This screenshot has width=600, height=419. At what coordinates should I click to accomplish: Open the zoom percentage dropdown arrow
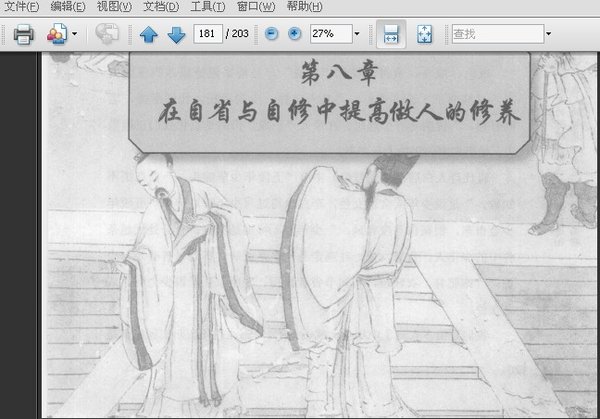[x=357, y=34]
